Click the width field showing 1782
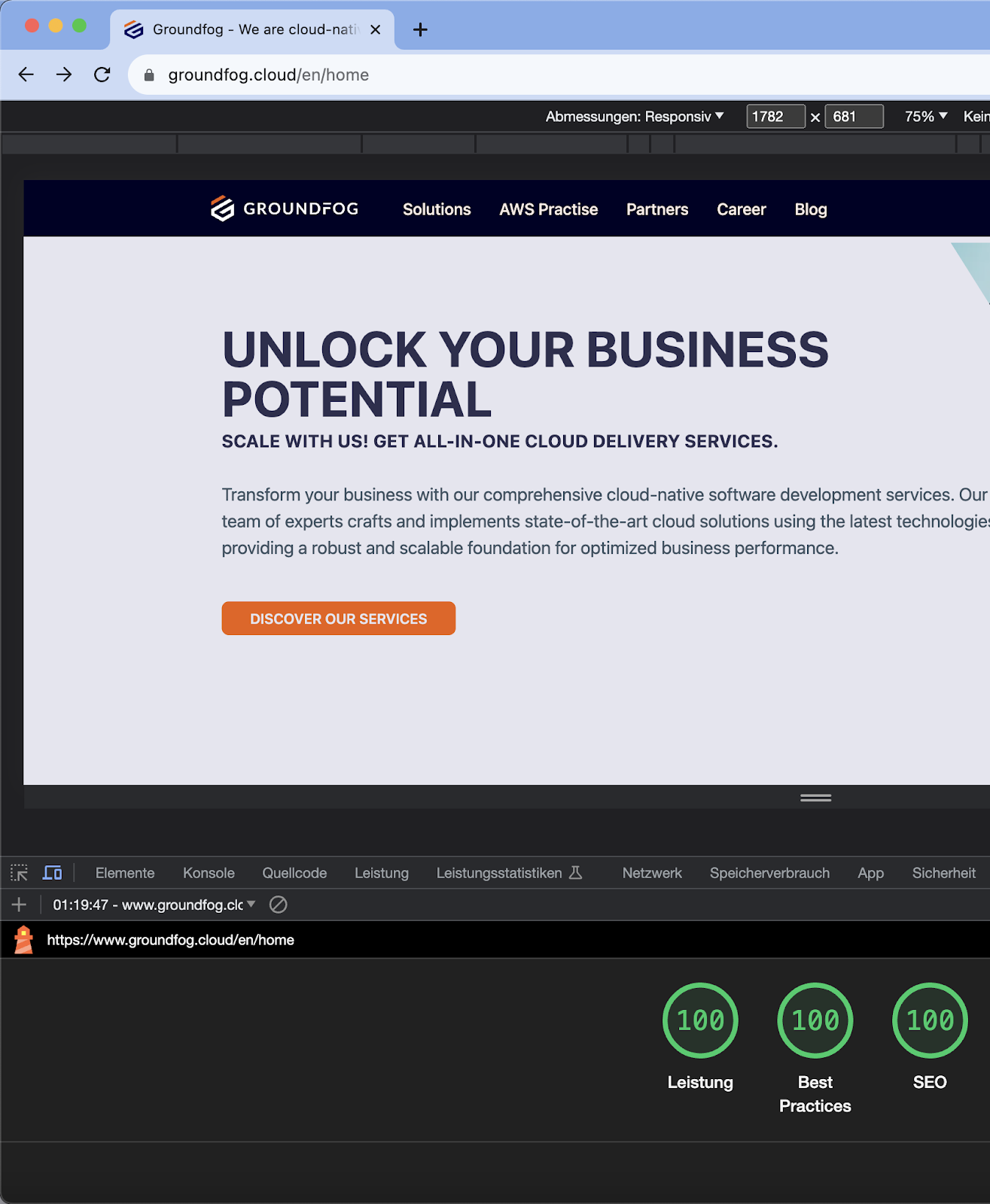Screen dimensions: 990x1204 point(775,117)
